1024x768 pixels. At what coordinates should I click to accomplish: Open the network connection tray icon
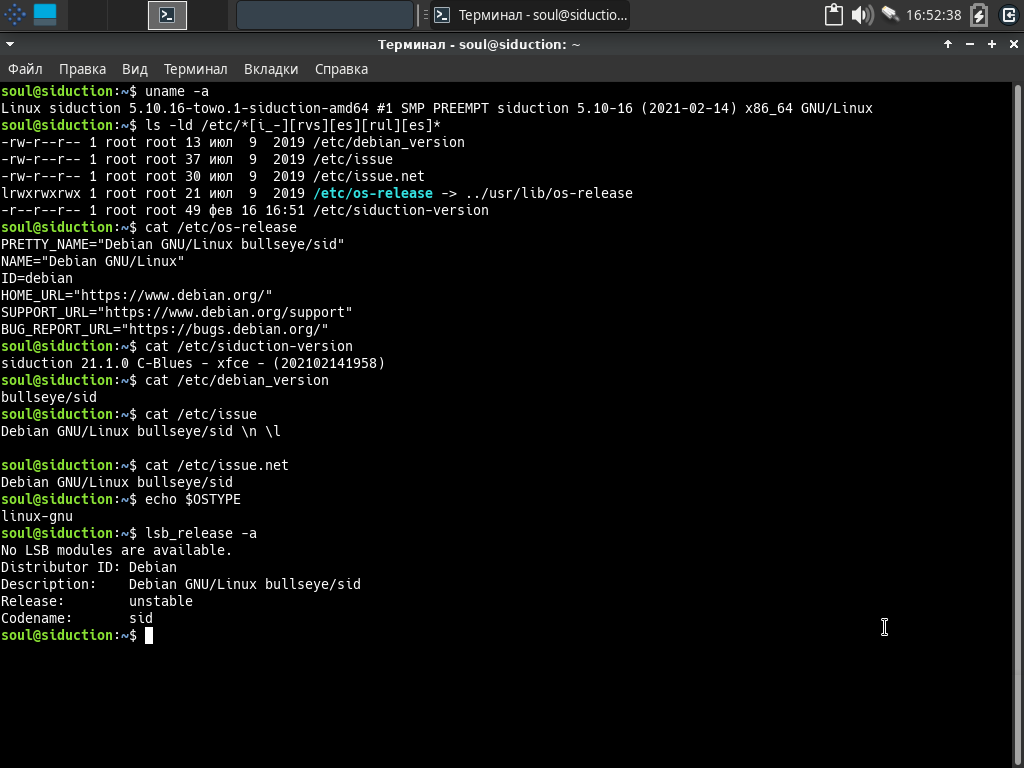(x=889, y=14)
